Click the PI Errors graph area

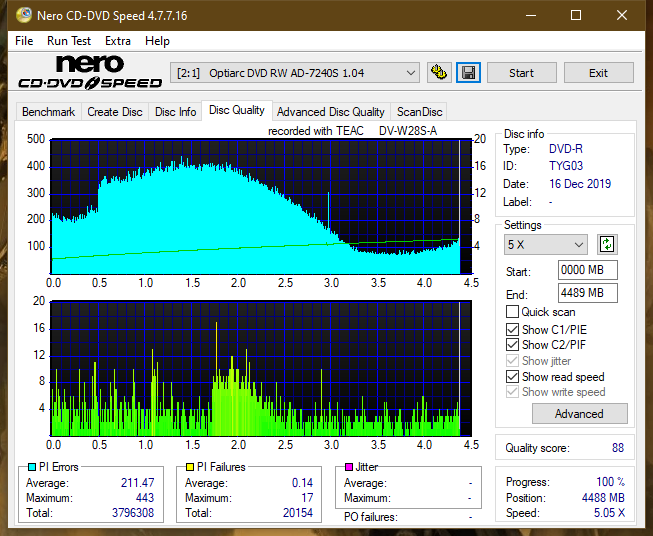pyautogui.click(x=261, y=207)
